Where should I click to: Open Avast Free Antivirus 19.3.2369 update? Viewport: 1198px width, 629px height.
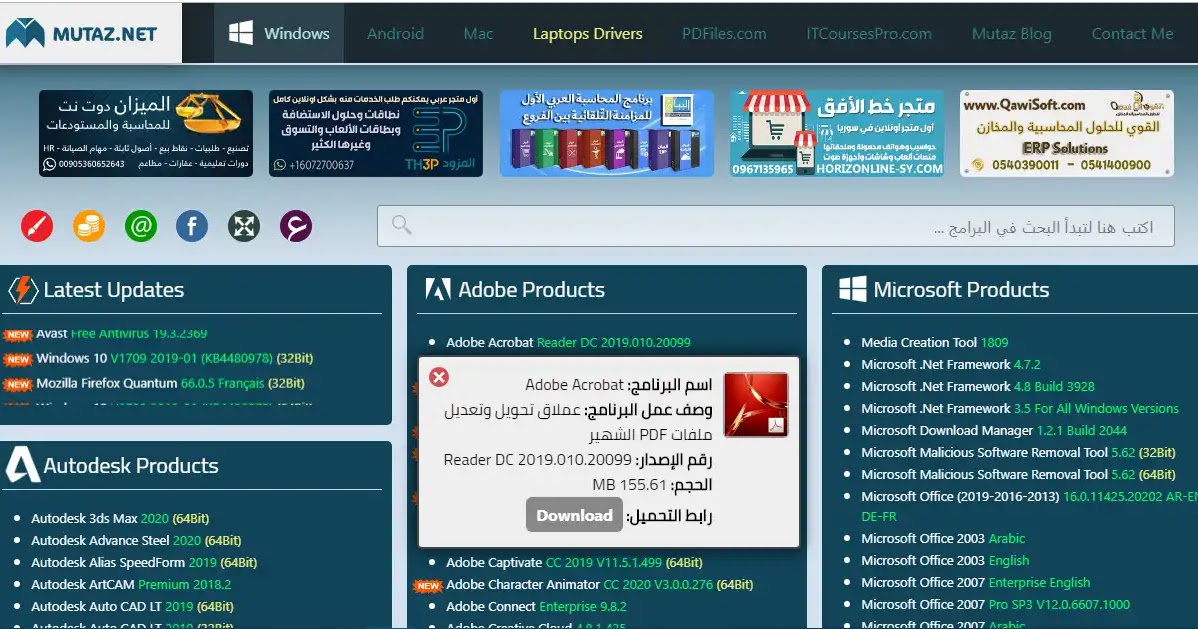121,333
